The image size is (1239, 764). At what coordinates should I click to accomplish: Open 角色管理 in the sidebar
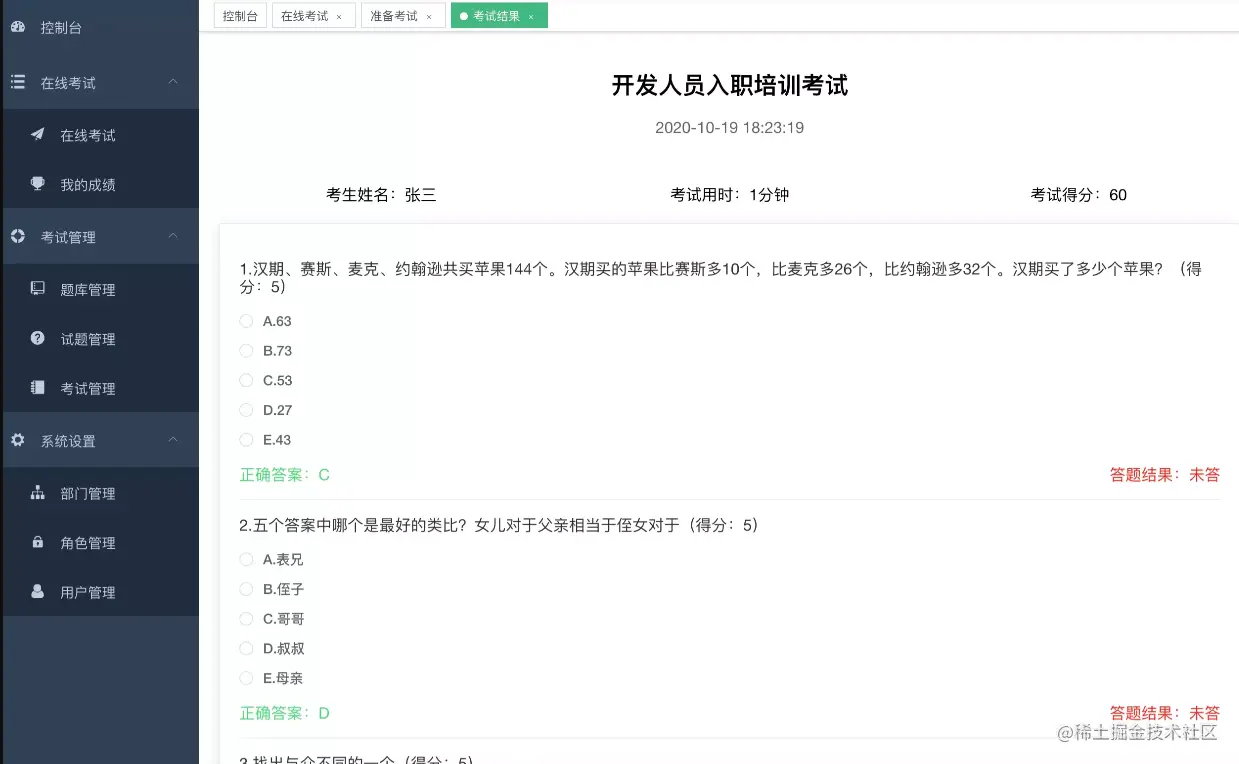click(99, 543)
